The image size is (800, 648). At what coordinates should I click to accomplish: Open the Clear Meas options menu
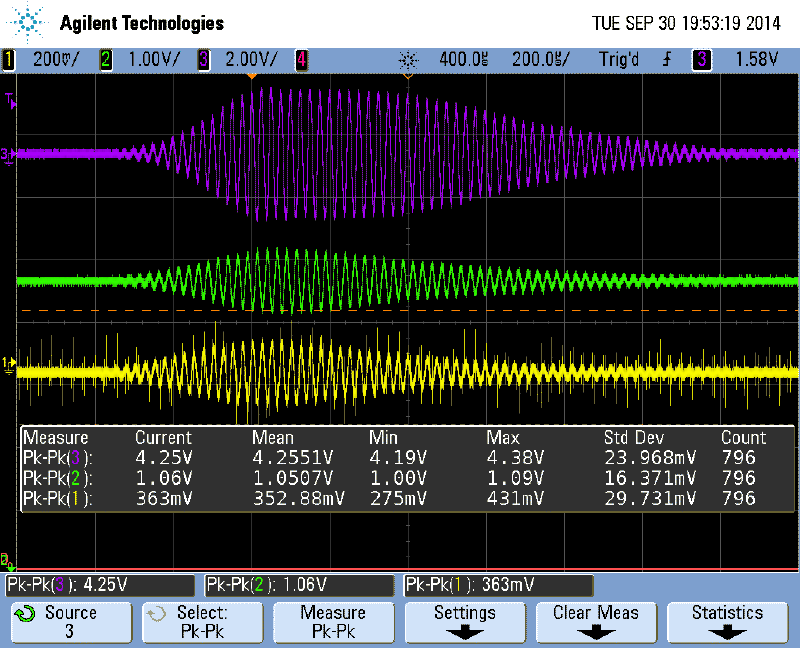(x=595, y=622)
